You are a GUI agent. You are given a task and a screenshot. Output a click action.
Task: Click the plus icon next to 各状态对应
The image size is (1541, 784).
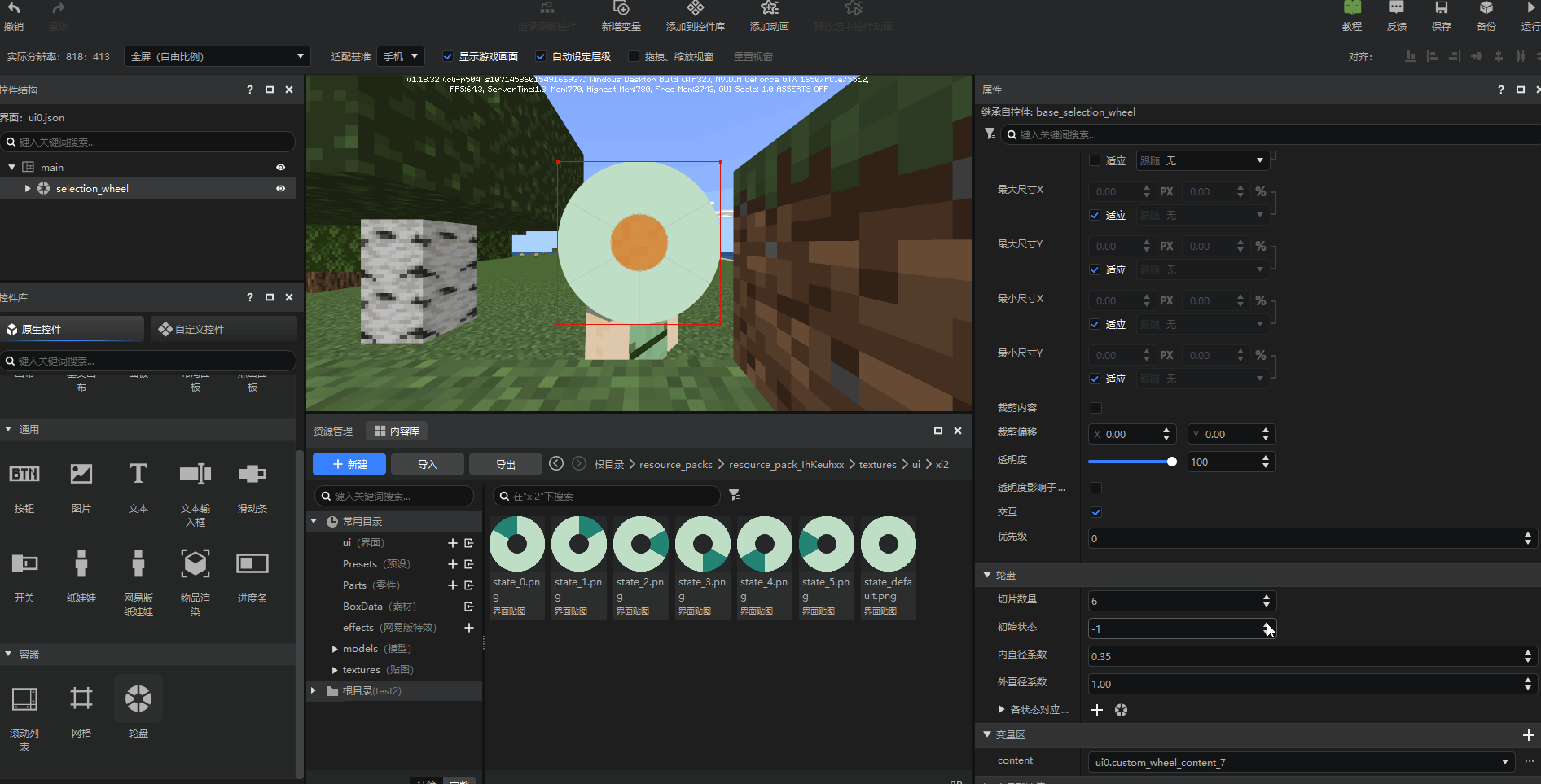point(1097,710)
